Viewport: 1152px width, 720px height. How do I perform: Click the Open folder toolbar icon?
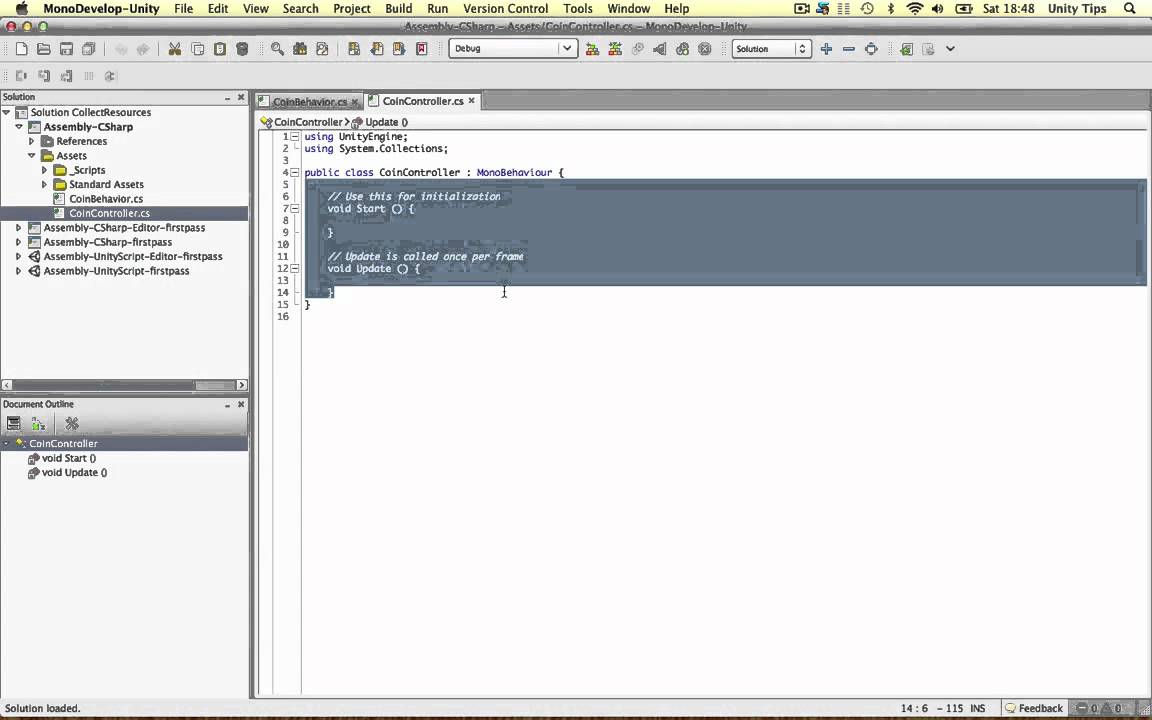(43, 48)
